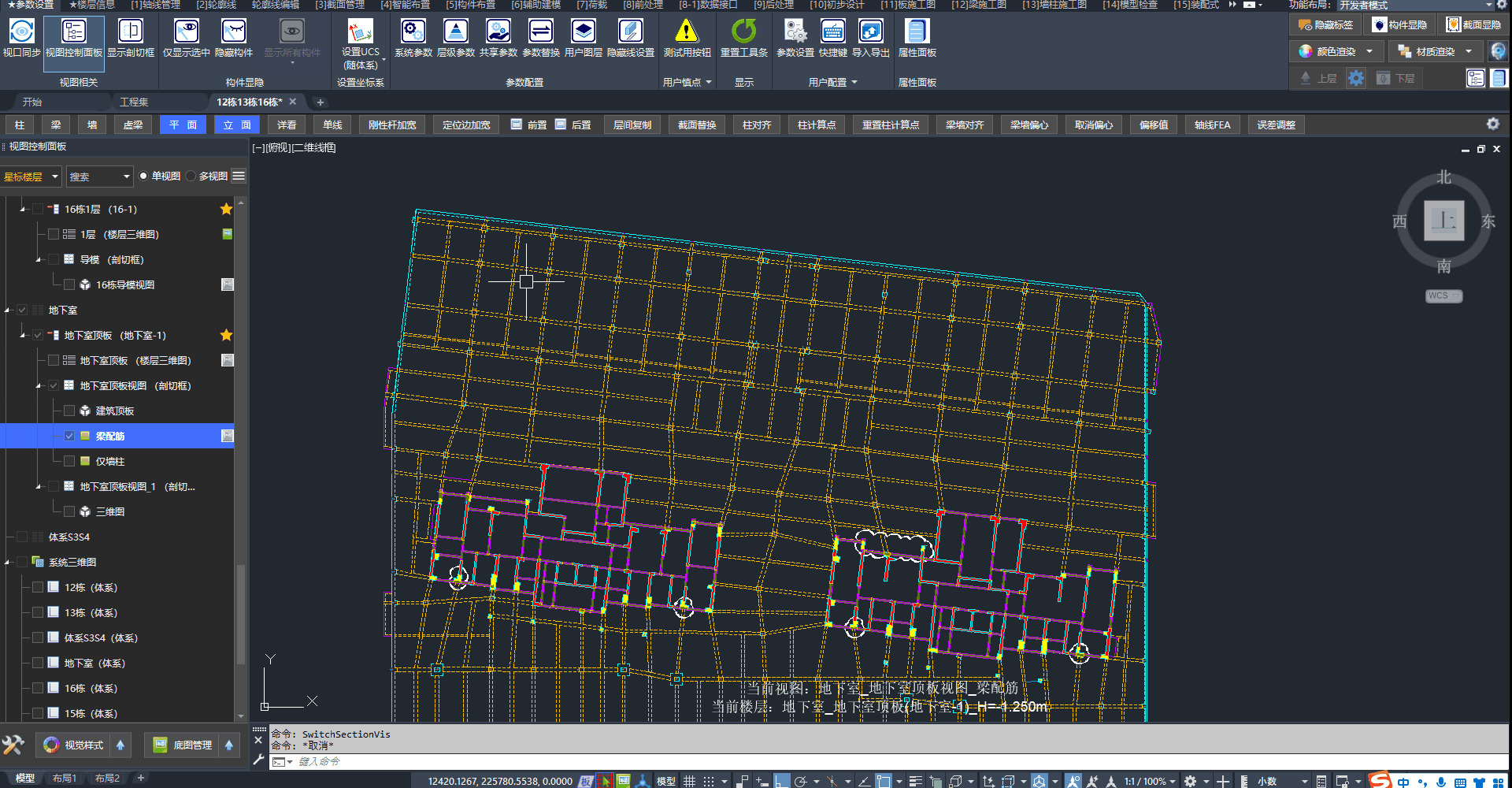1512x788 pixels.
Task: Click the 视口同步 viewport sync icon
Action: [x=21, y=32]
